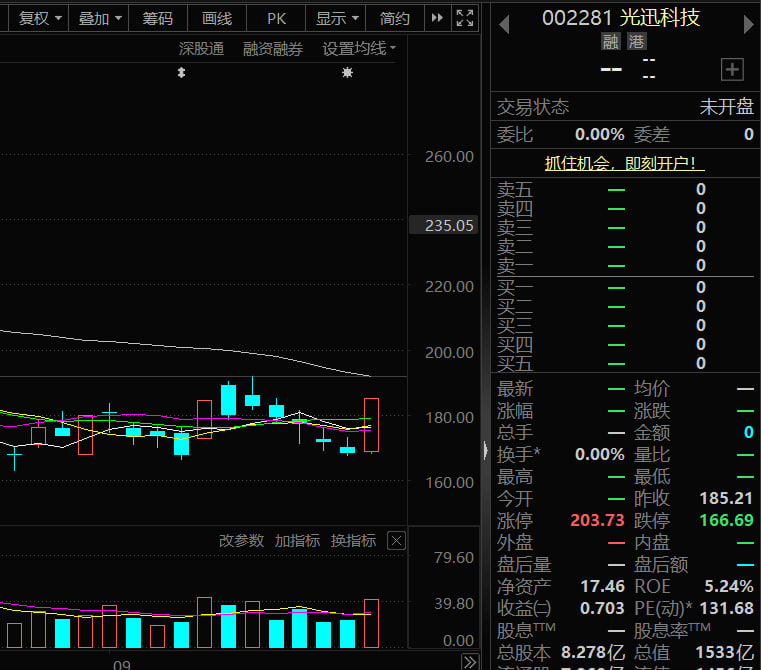Click the 收益(二) value 0.703
Screen dimensions: 761x670
point(602,608)
